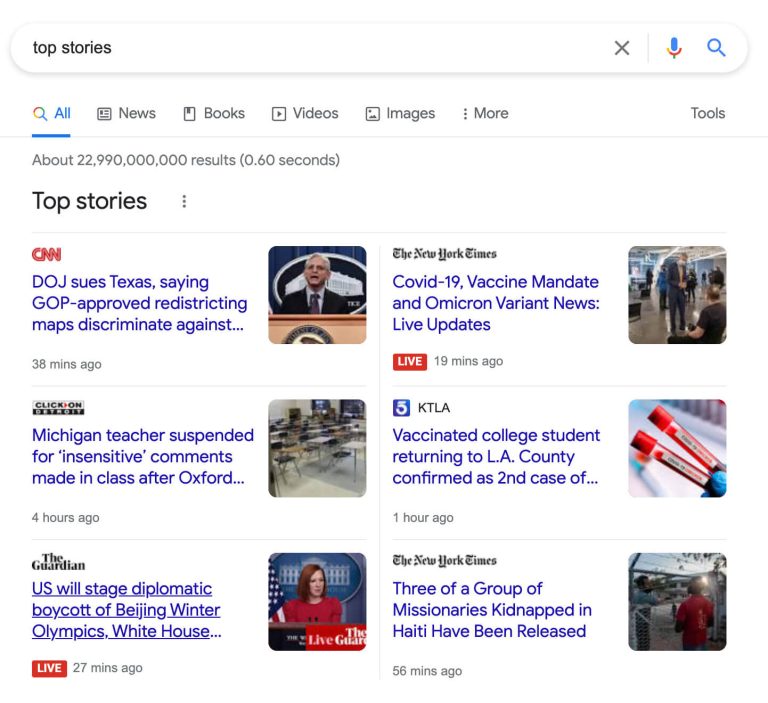
Task: Click the Guardian logo above the Olympics story
Action: pyautogui.click(x=58, y=561)
